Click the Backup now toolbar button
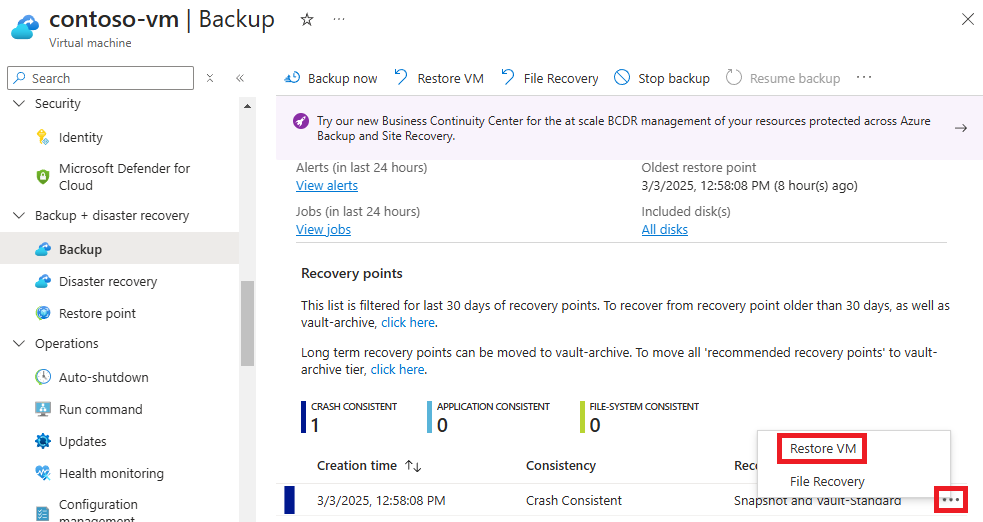The image size is (983, 522). pos(330,78)
